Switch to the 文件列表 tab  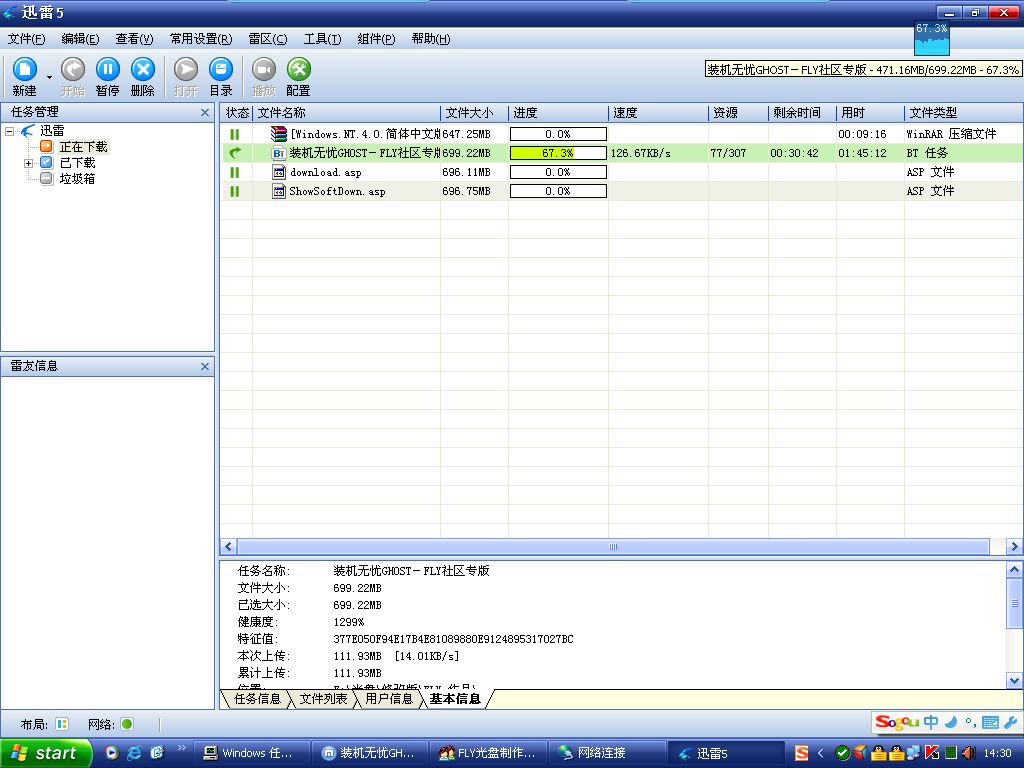click(323, 699)
